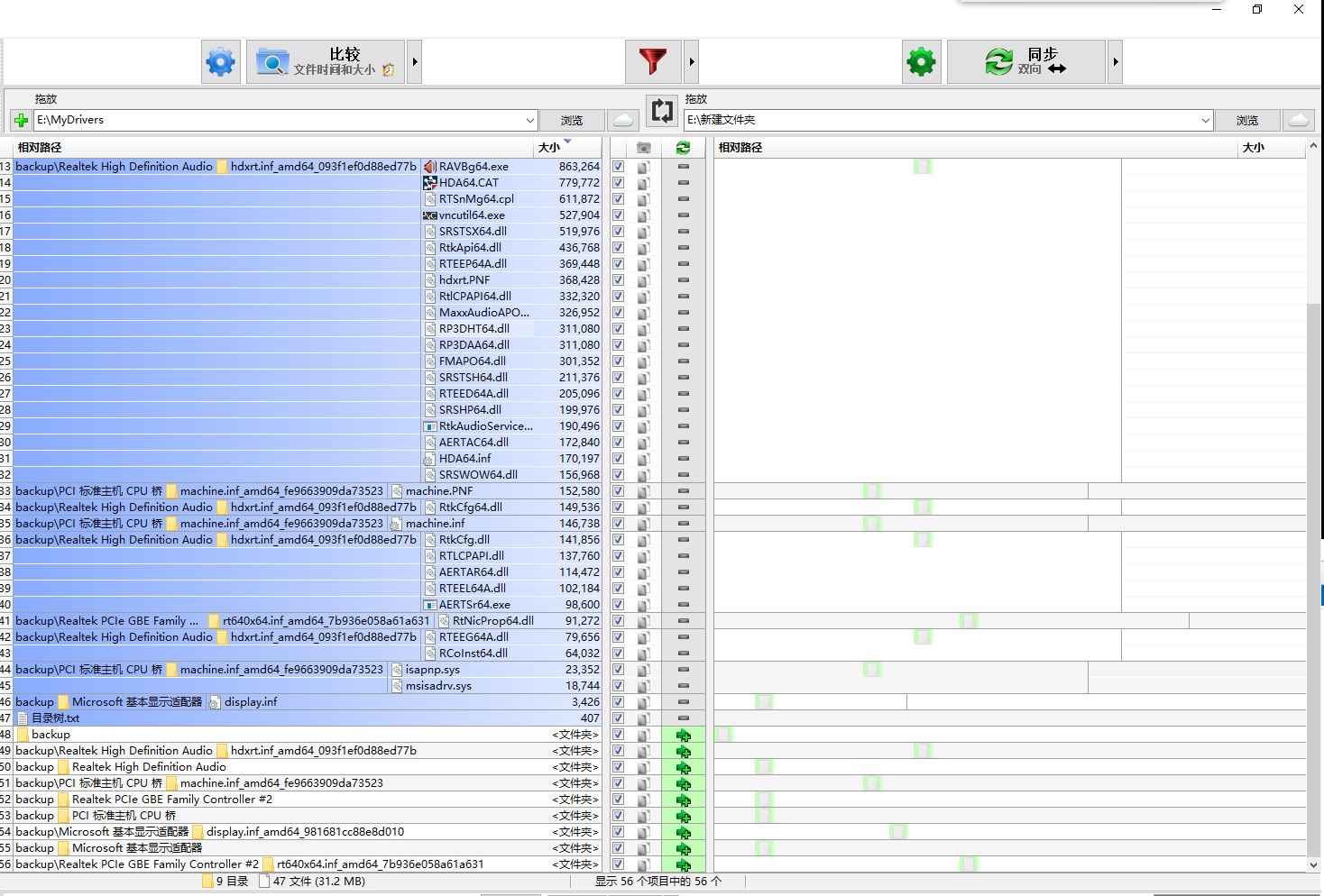Sort by category using the middle camera header icon
Image resolution: width=1324 pixels, height=896 pixels.
643,148
